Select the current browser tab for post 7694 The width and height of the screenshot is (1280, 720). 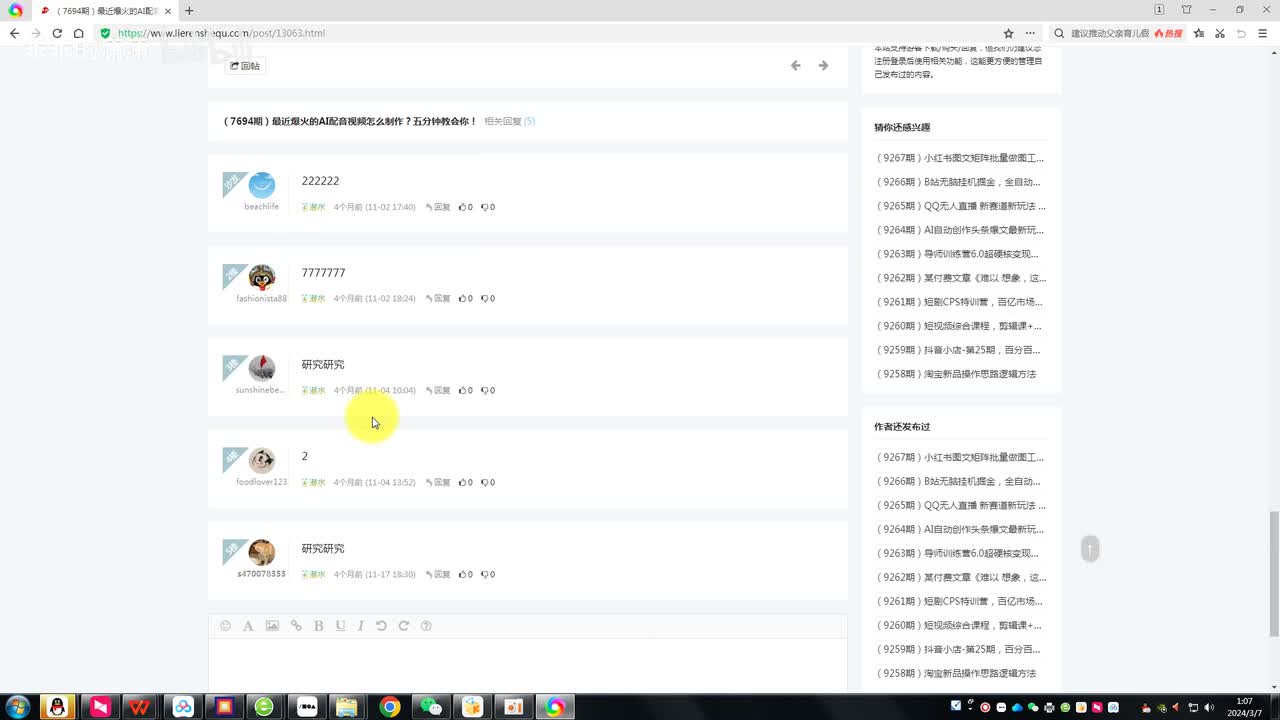[100, 10]
